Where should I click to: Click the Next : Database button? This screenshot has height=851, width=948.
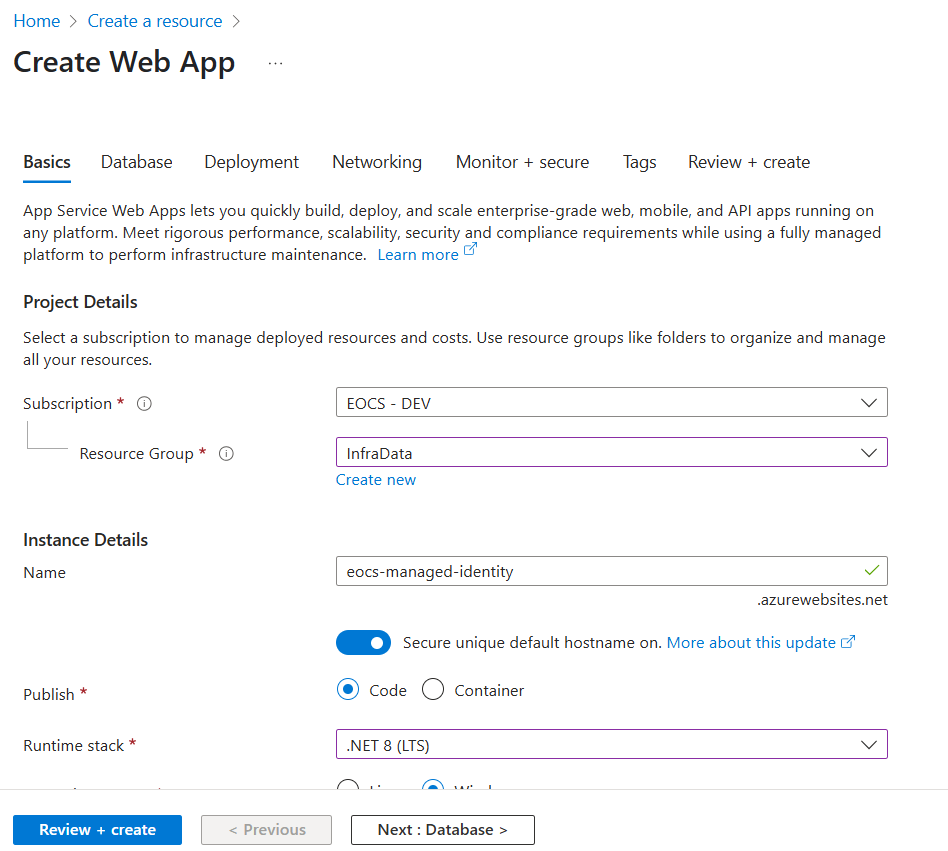point(443,830)
